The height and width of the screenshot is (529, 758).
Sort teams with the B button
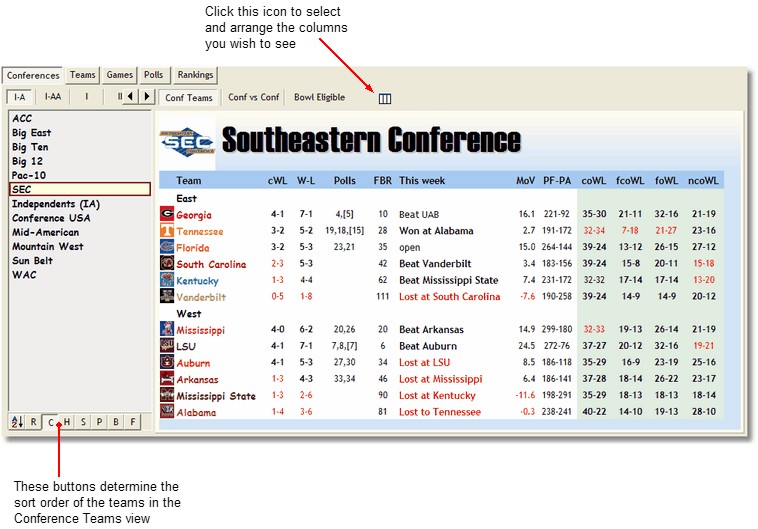point(116,422)
